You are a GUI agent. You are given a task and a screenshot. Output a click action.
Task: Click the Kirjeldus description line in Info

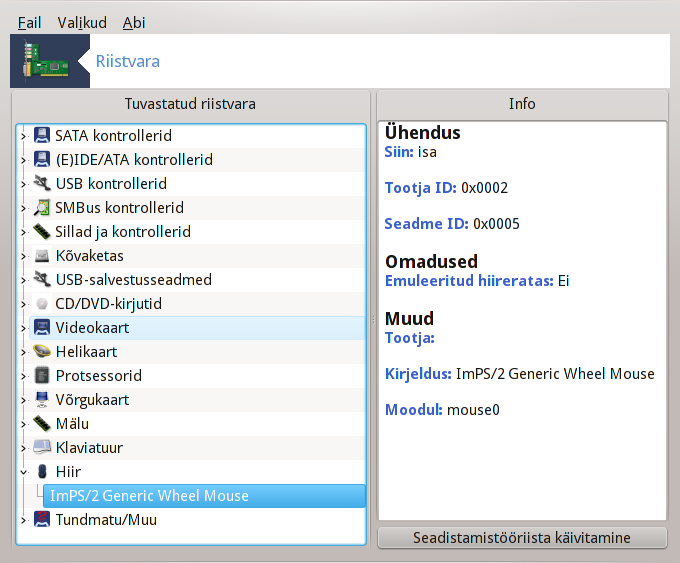[520, 374]
